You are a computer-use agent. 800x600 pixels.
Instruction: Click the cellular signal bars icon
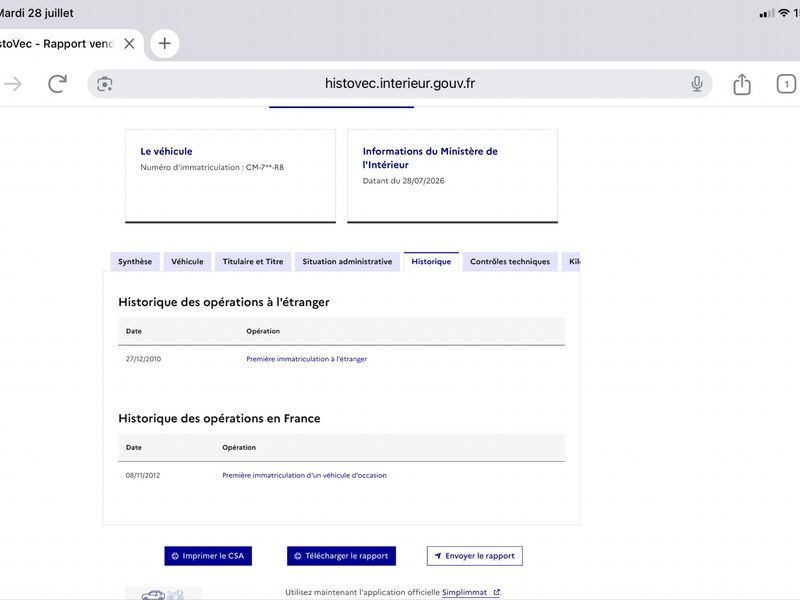click(766, 14)
